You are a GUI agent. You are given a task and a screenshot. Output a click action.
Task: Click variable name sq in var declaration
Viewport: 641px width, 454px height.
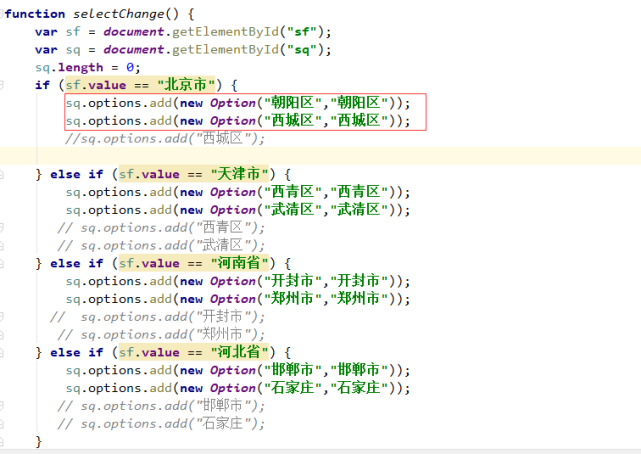(73, 49)
